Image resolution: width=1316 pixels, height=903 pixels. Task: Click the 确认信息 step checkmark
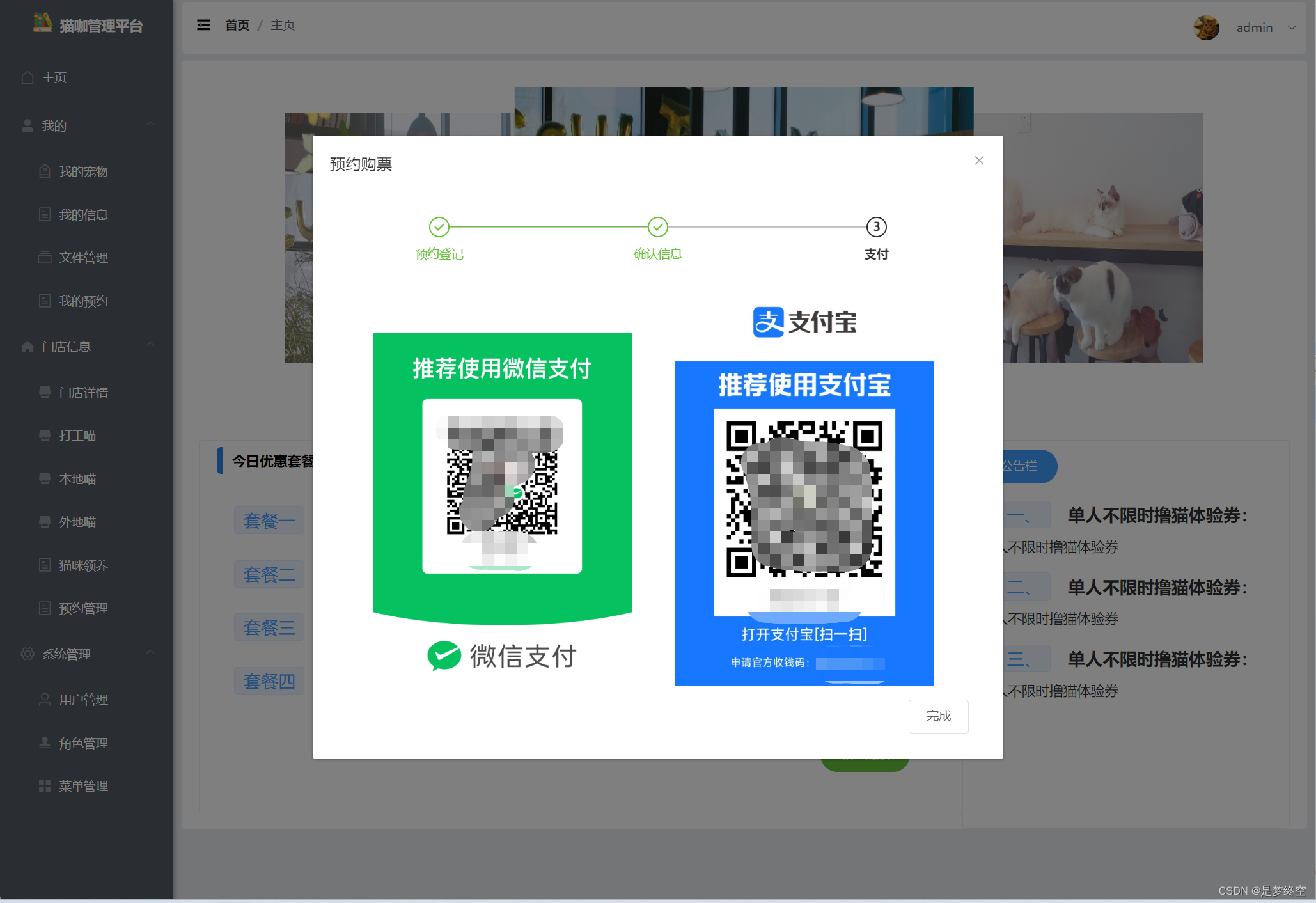tap(658, 226)
